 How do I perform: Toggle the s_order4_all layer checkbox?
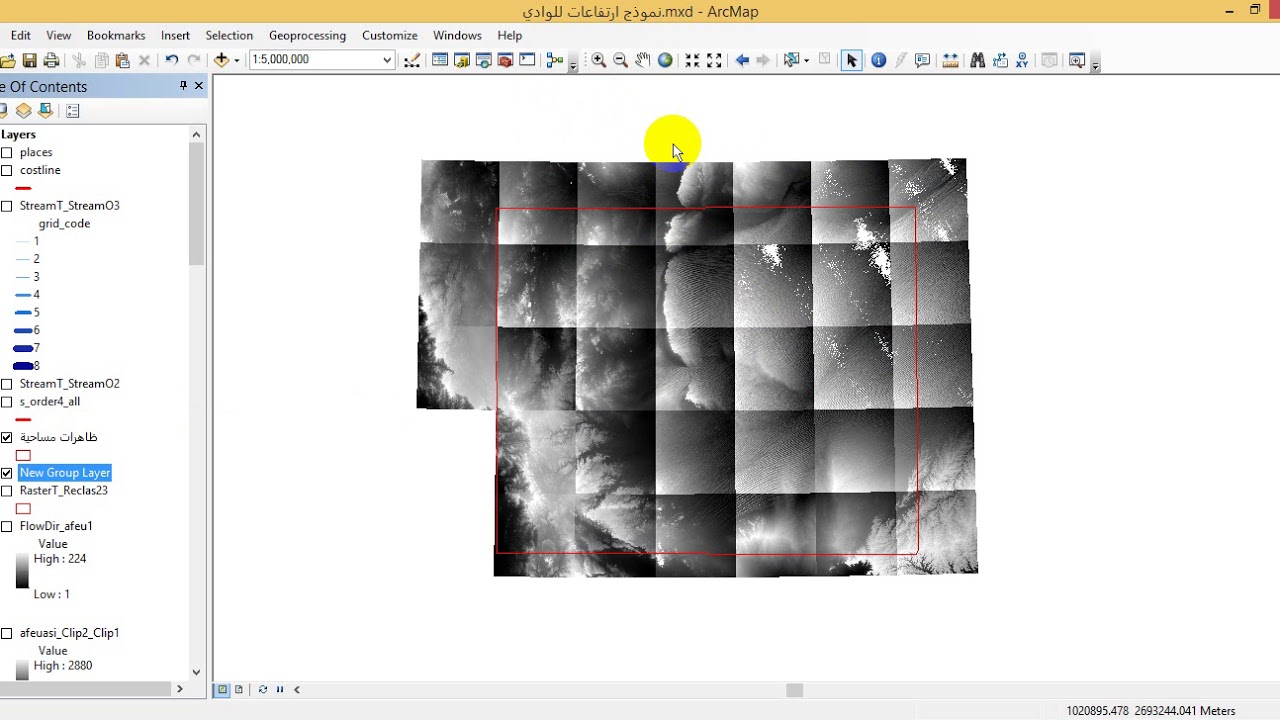pyautogui.click(x=7, y=402)
